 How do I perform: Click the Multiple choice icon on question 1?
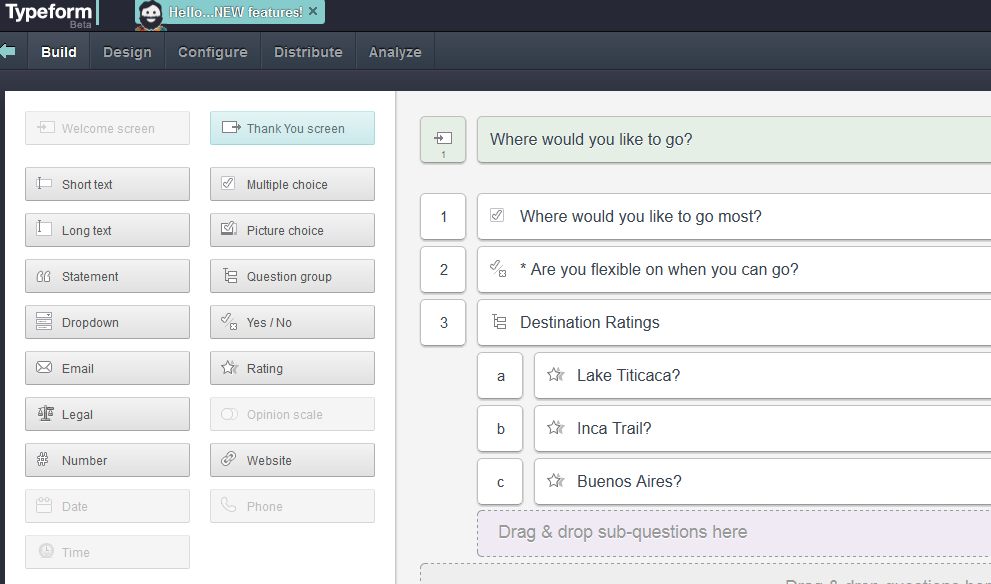tap(497, 216)
